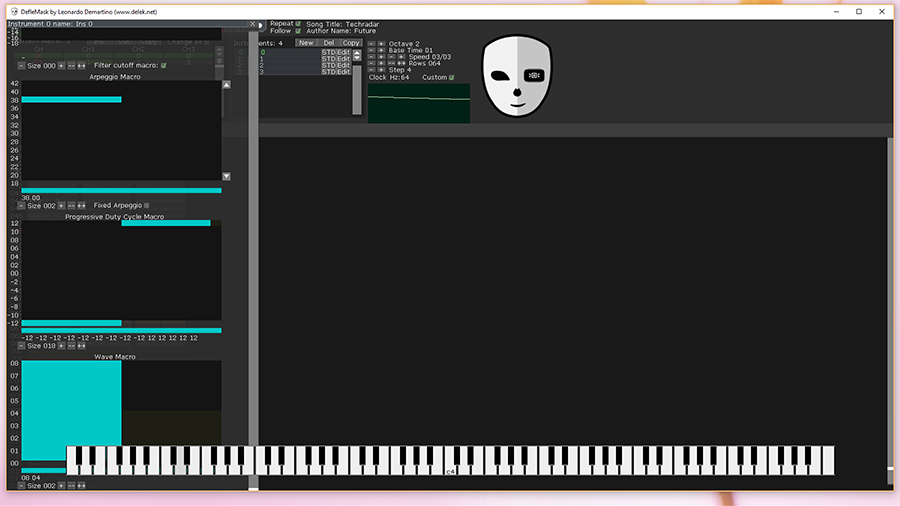Click double-minus button left of Fixed Arpeggio
900x506 pixels.
tap(71, 205)
